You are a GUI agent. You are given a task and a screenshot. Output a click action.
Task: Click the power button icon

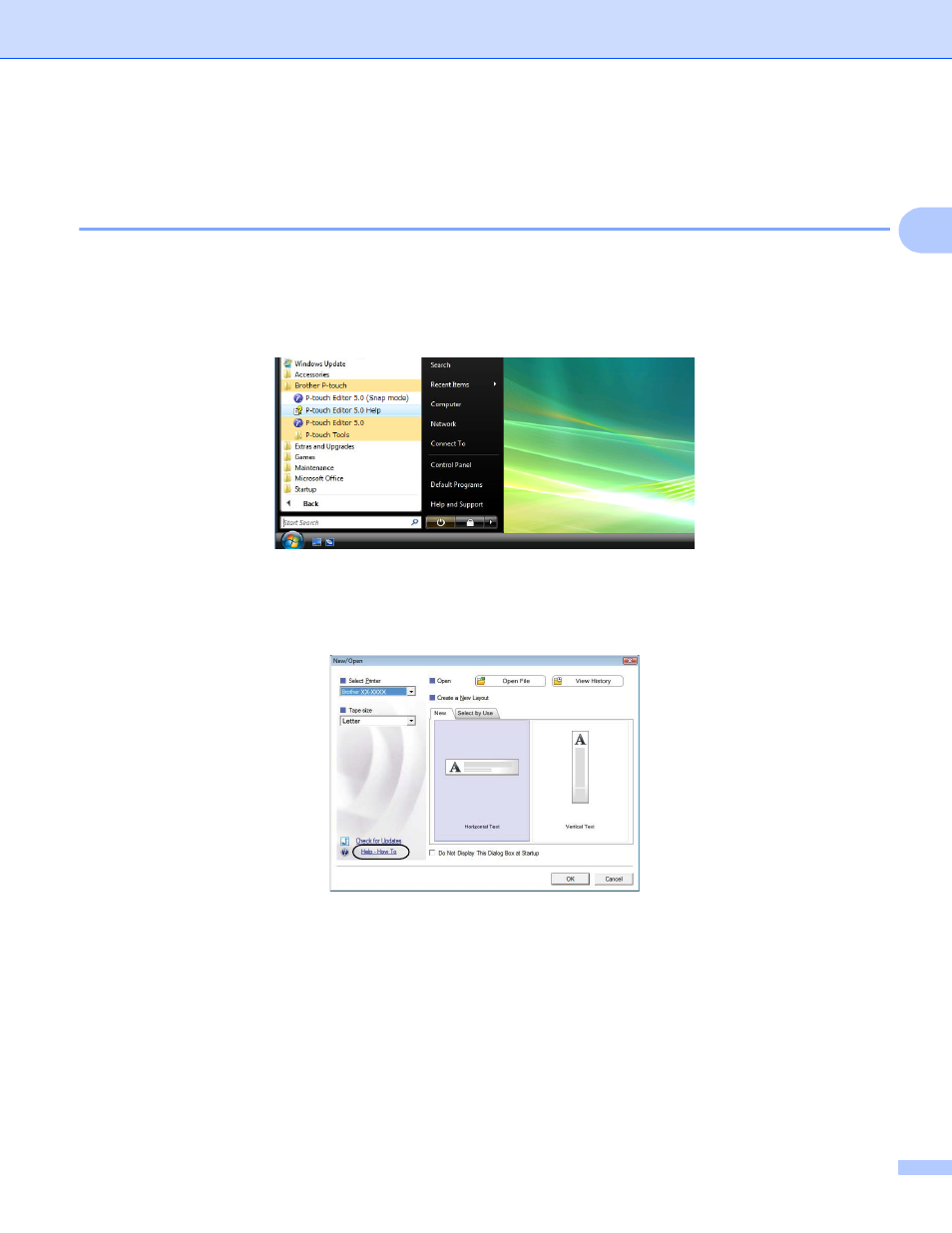pos(440,522)
